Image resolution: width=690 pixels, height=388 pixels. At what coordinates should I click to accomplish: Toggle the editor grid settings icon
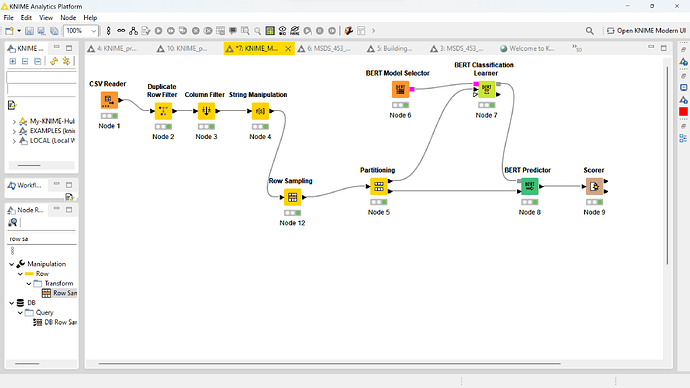tap(270, 31)
